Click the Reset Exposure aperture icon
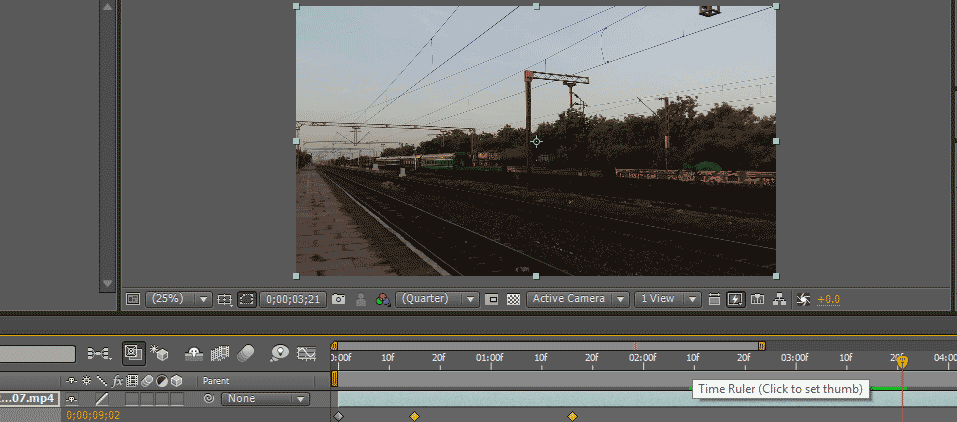 click(802, 299)
